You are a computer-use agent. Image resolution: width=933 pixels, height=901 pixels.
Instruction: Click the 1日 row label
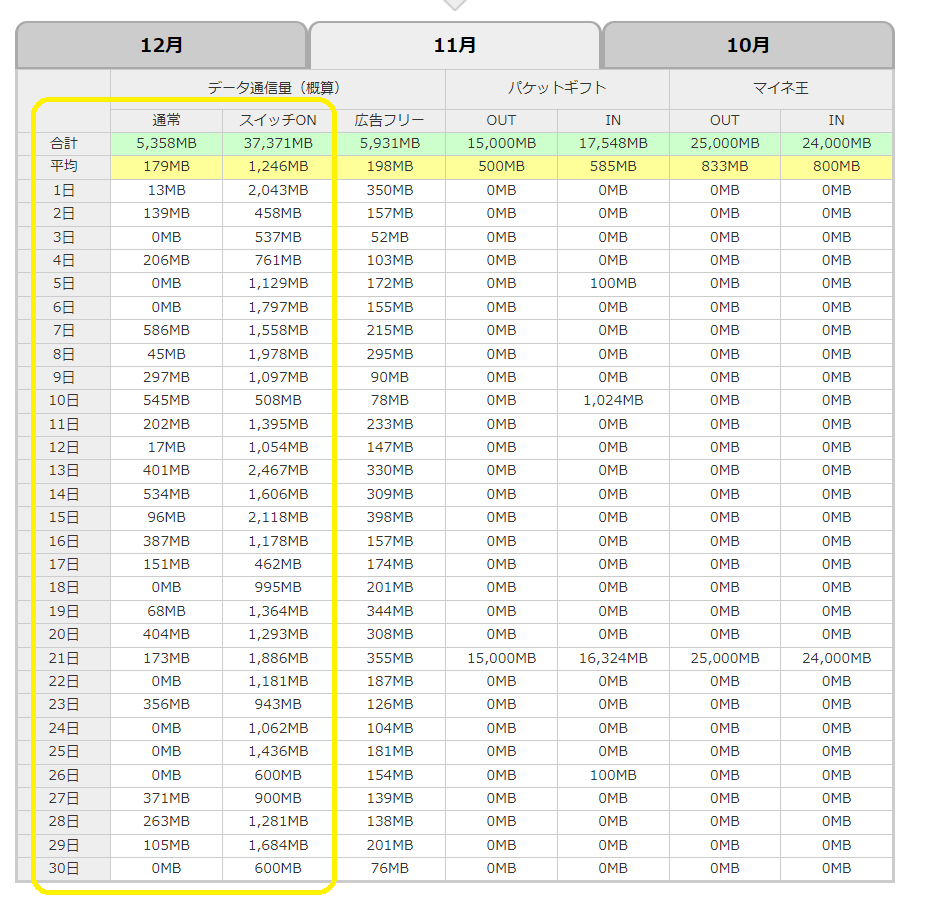tap(64, 190)
